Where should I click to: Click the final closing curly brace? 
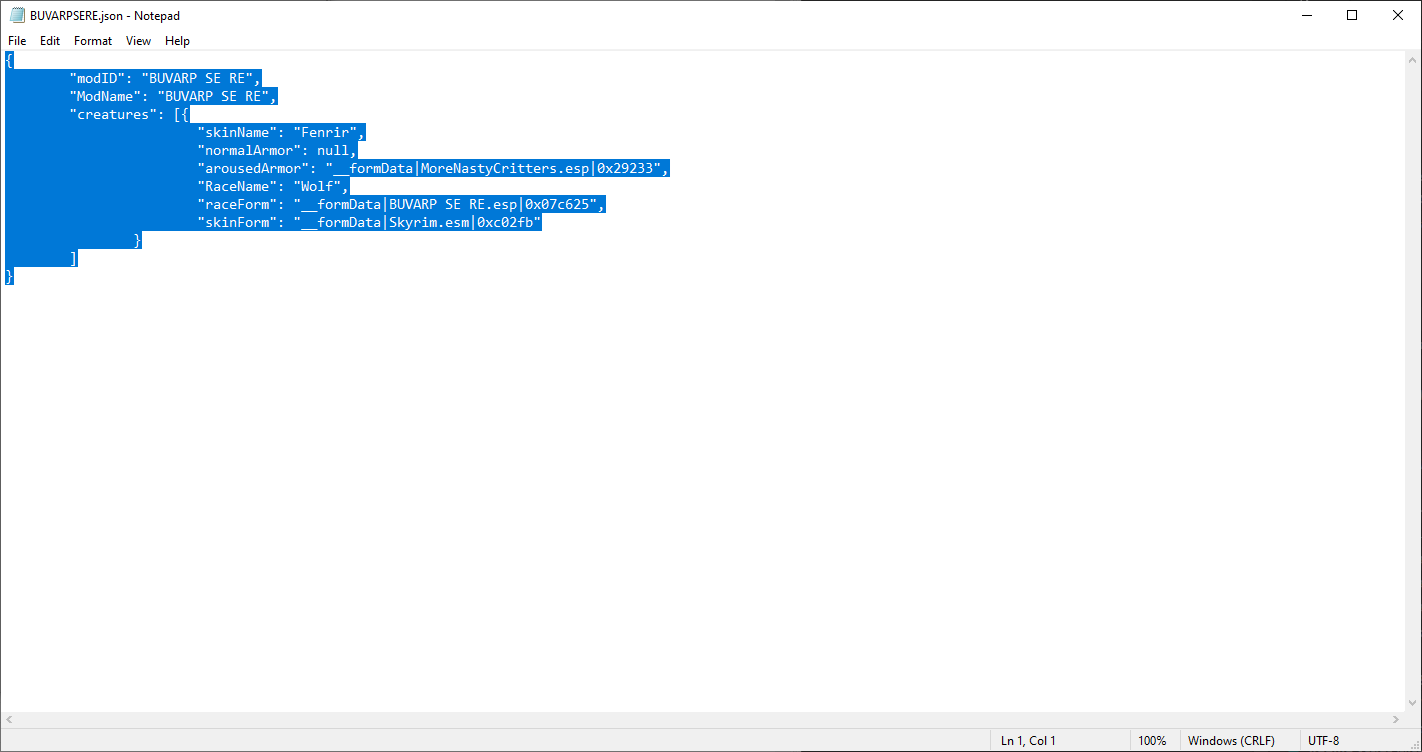[9, 276]
